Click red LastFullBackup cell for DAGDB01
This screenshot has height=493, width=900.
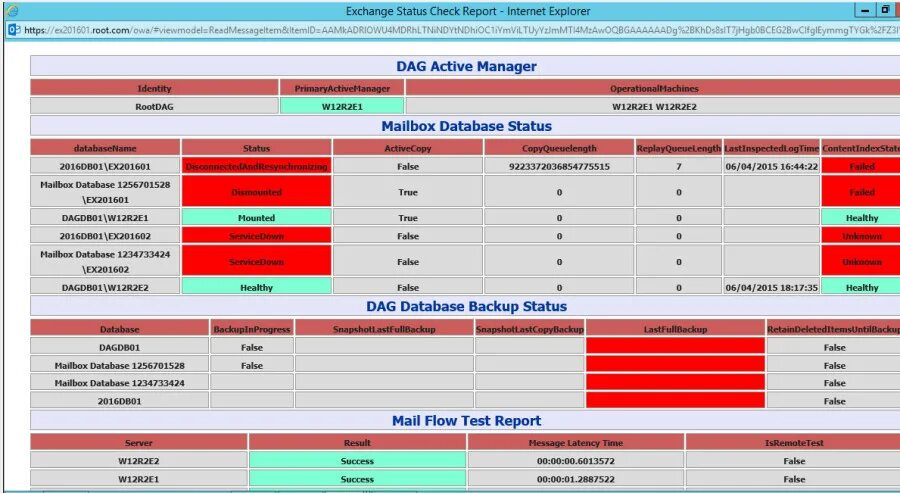(675, 346)
